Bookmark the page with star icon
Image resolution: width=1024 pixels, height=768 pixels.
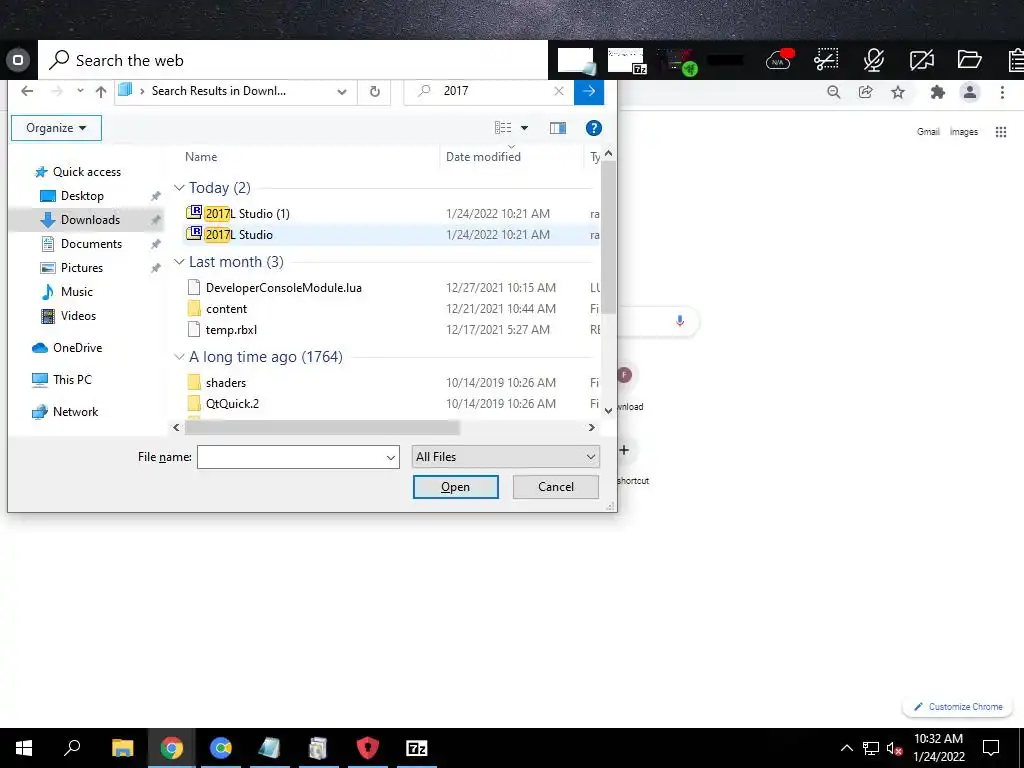click(x=898, y=92)
